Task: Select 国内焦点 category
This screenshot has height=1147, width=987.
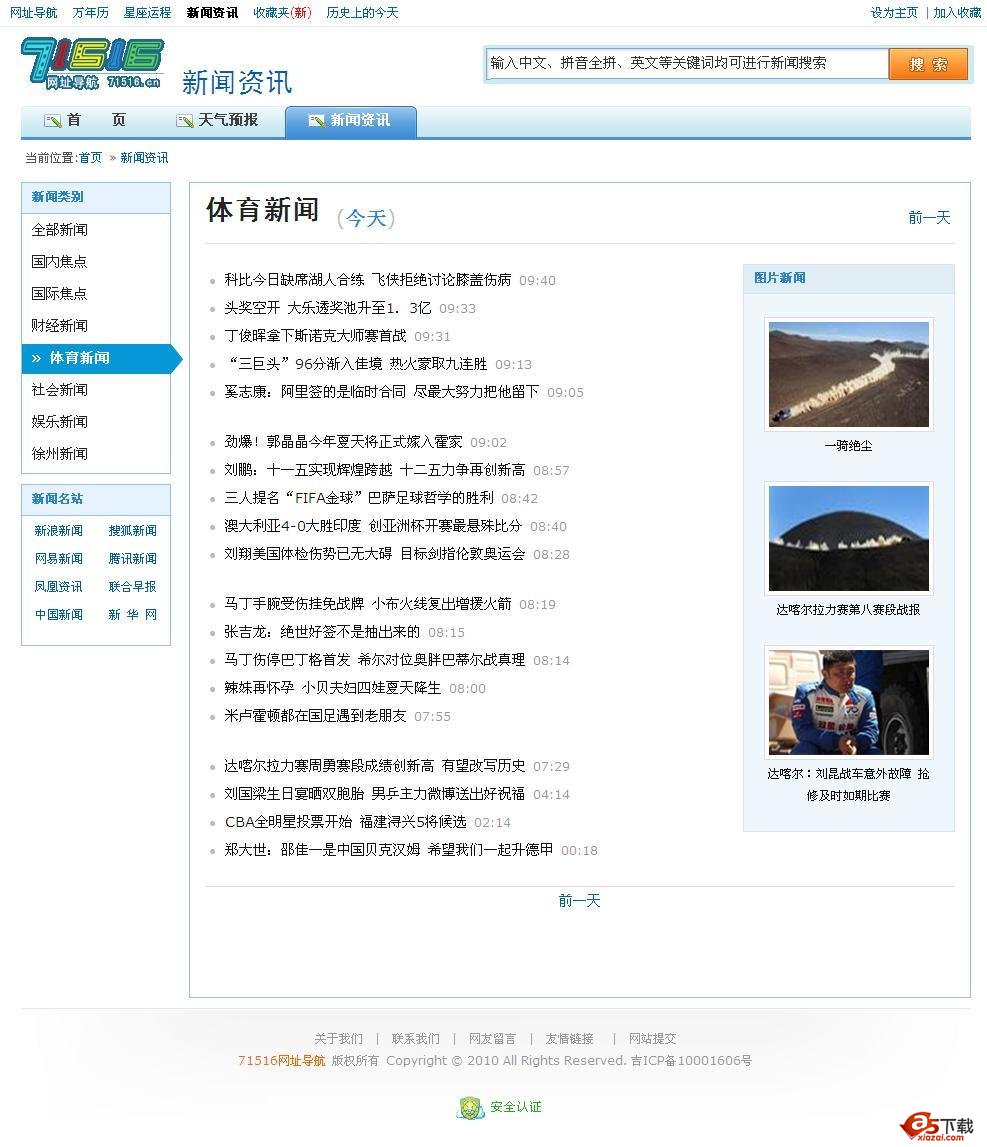Action: click(x=59, y=262)
